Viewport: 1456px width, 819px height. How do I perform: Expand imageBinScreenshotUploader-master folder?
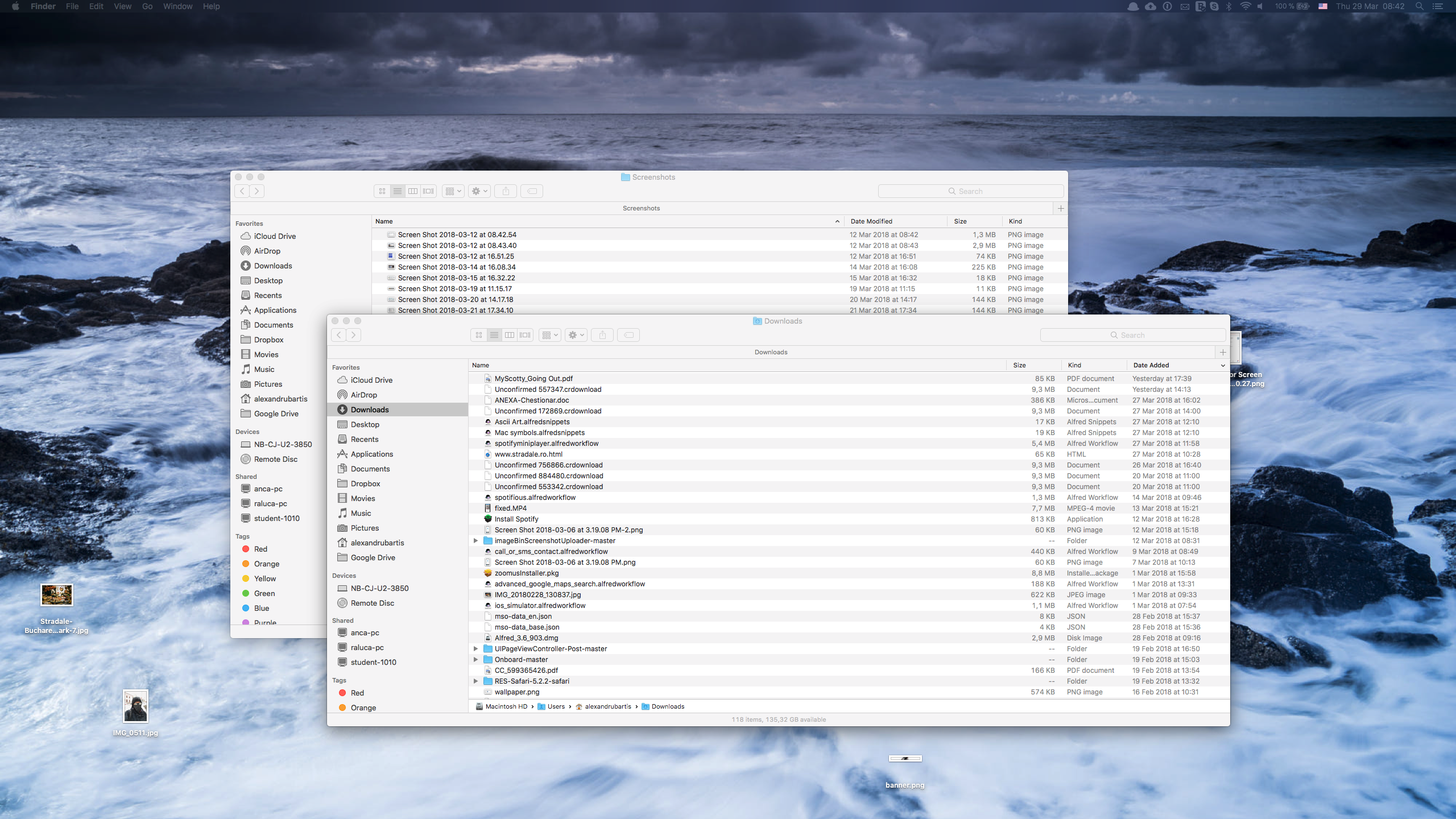point(475,541)
